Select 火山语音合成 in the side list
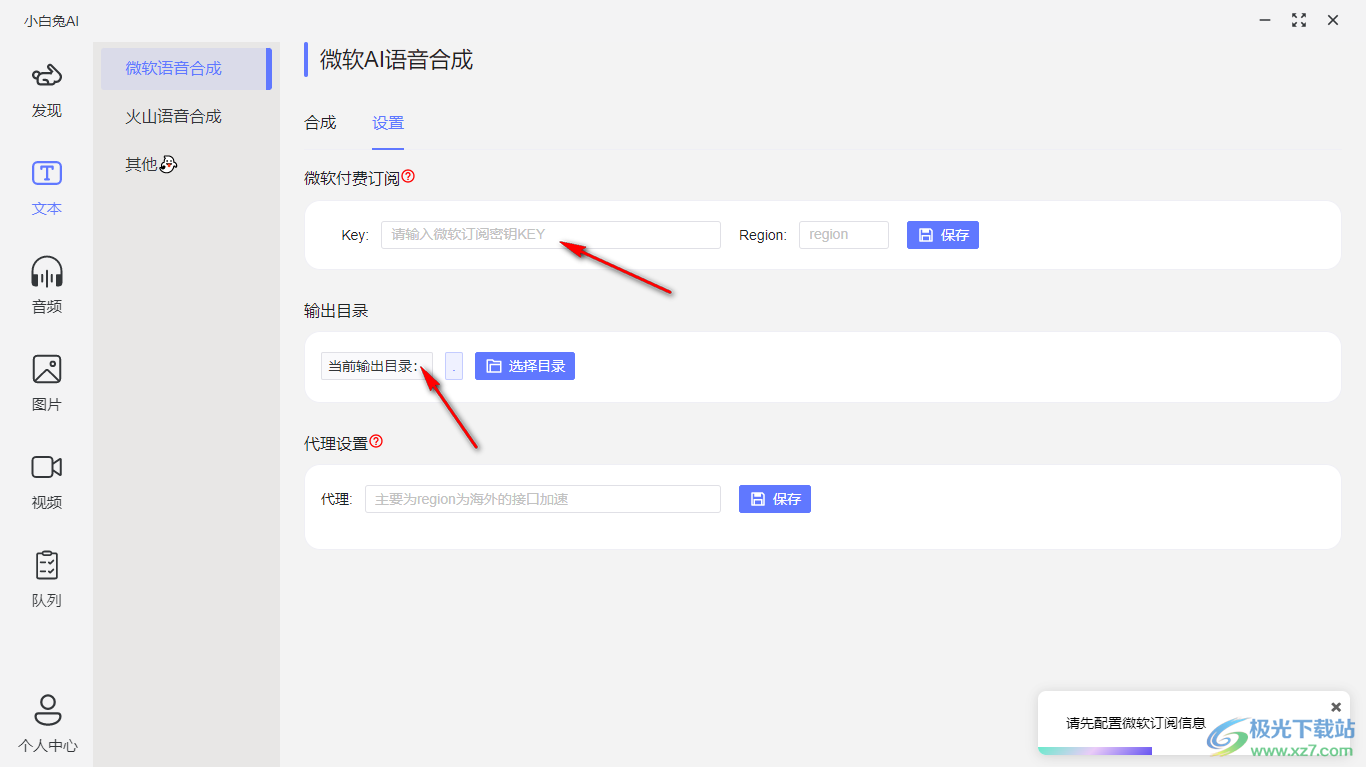 click(x=186, y=117)
